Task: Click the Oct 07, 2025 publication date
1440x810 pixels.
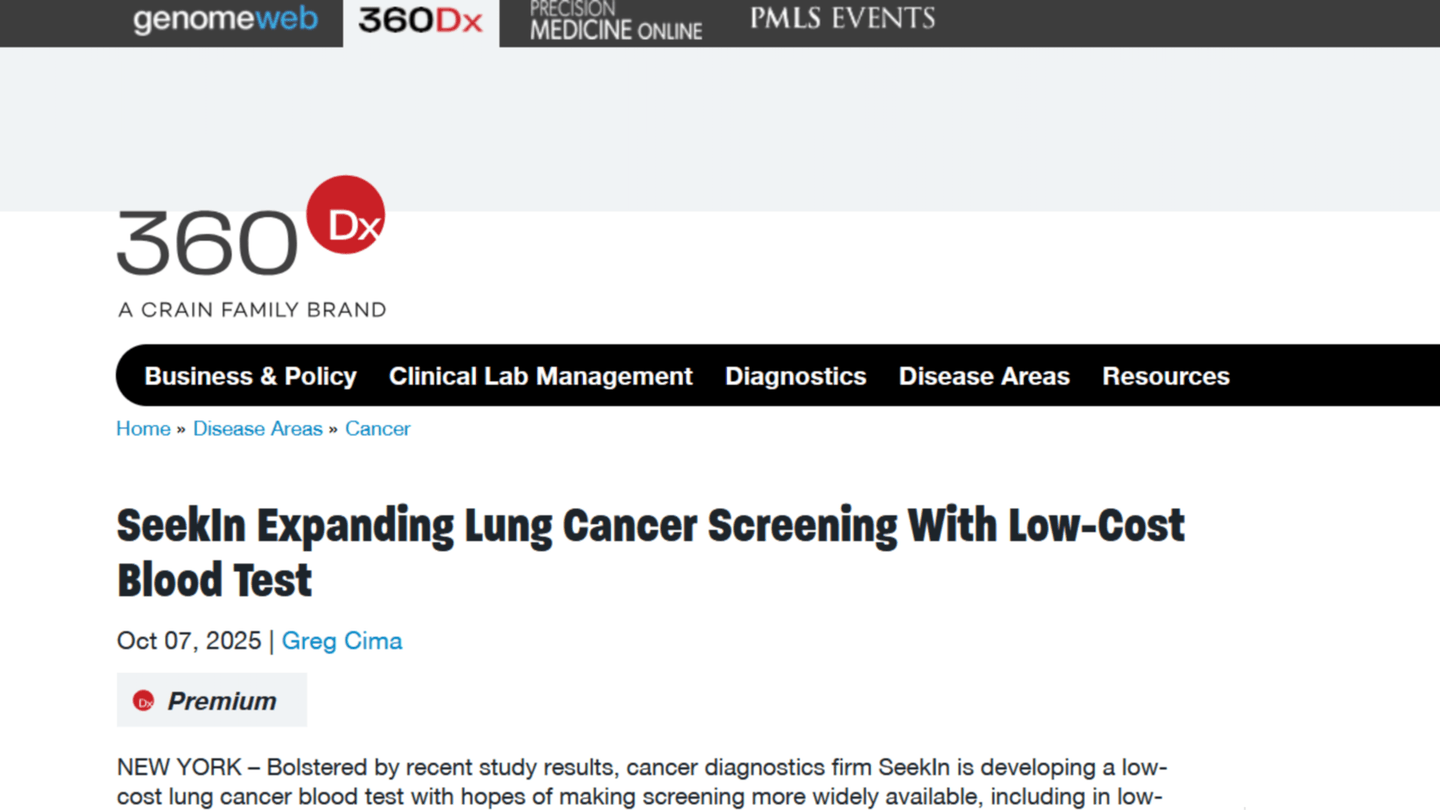Action: [189, 641]
